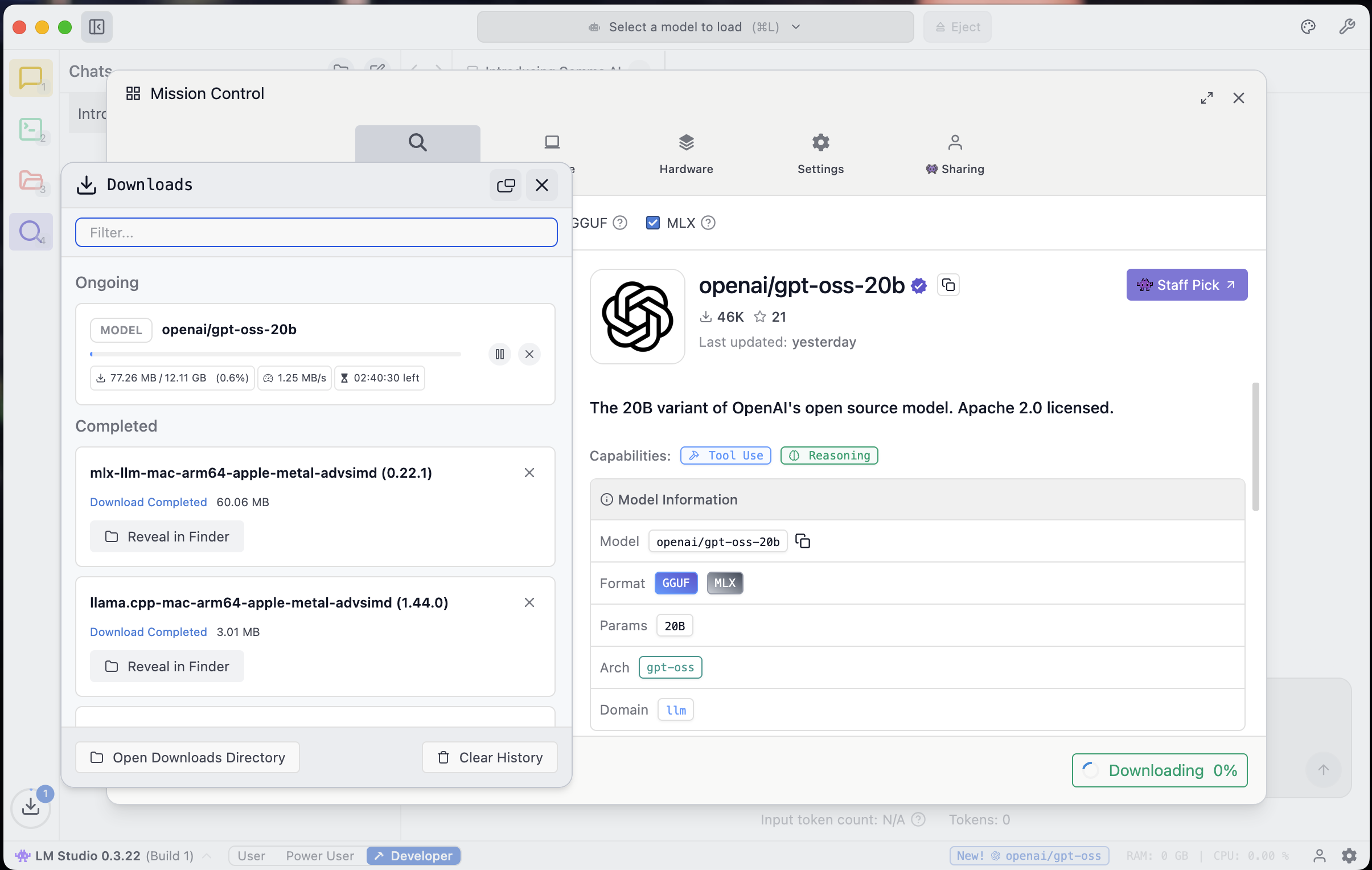
Task: Toggle the MLX checkbox
Action: coord(653,223)
